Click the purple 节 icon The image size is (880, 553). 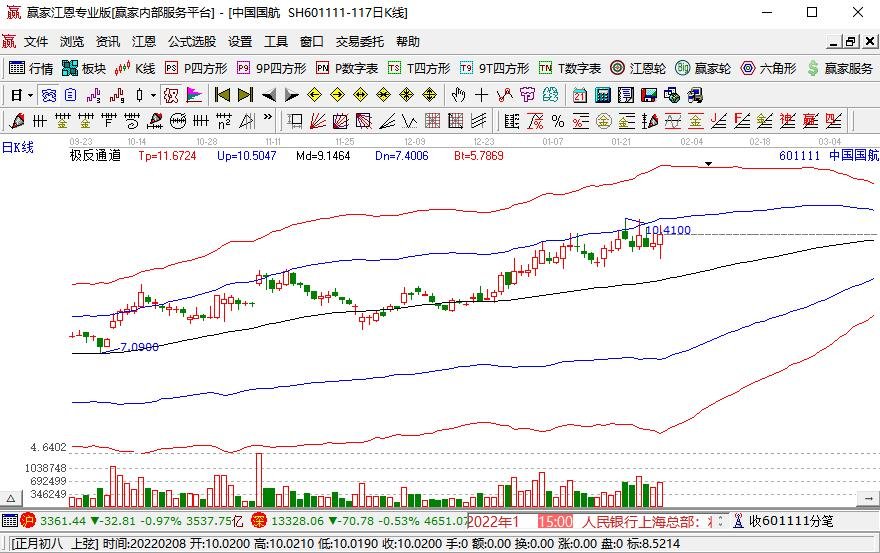tap(527, 95)
